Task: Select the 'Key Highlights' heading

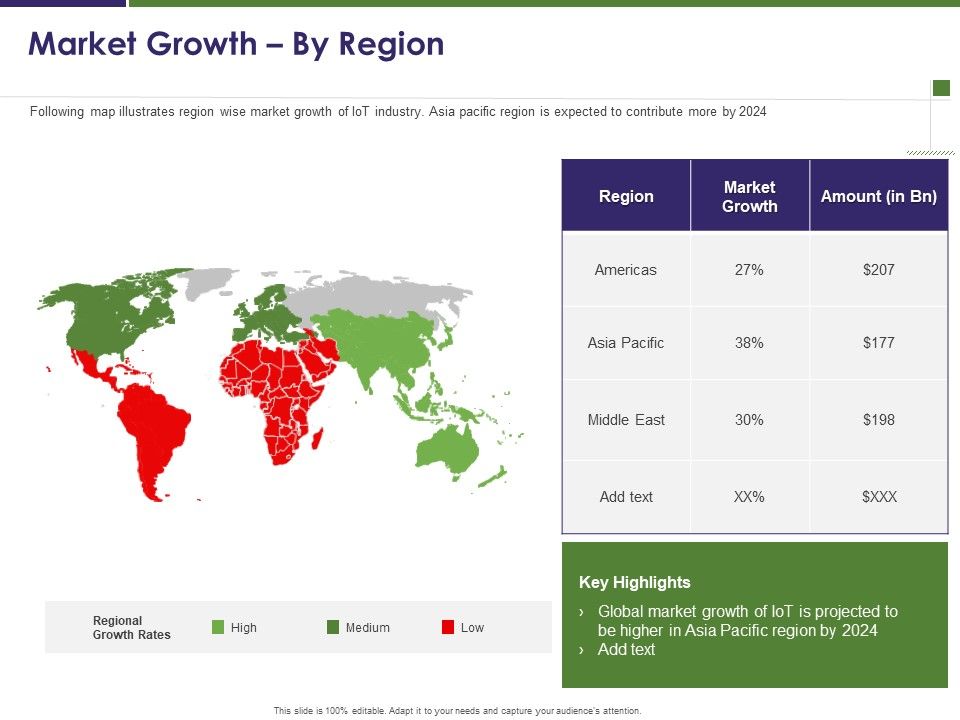Action: click(634, 582)
